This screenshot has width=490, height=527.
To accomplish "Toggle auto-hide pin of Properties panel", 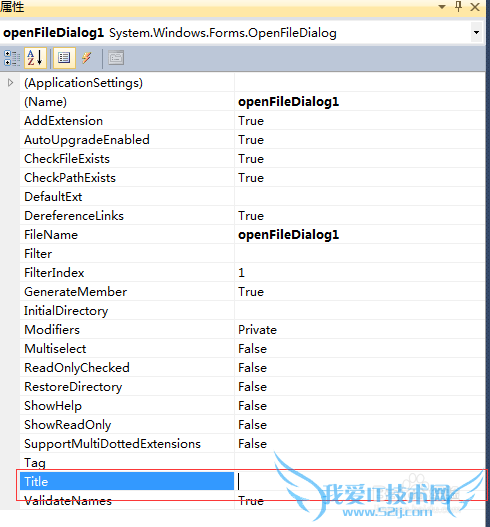I will click(458, 7).
